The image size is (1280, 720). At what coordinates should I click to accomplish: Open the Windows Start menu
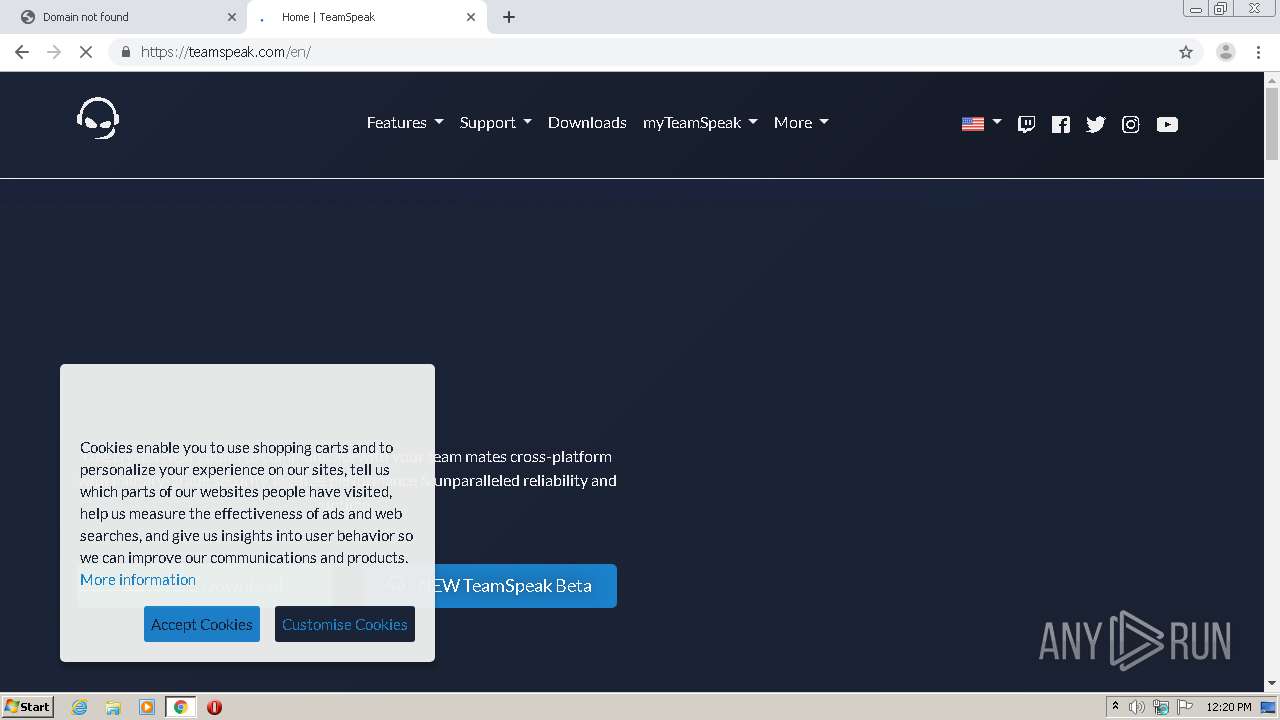coord(28,706)
